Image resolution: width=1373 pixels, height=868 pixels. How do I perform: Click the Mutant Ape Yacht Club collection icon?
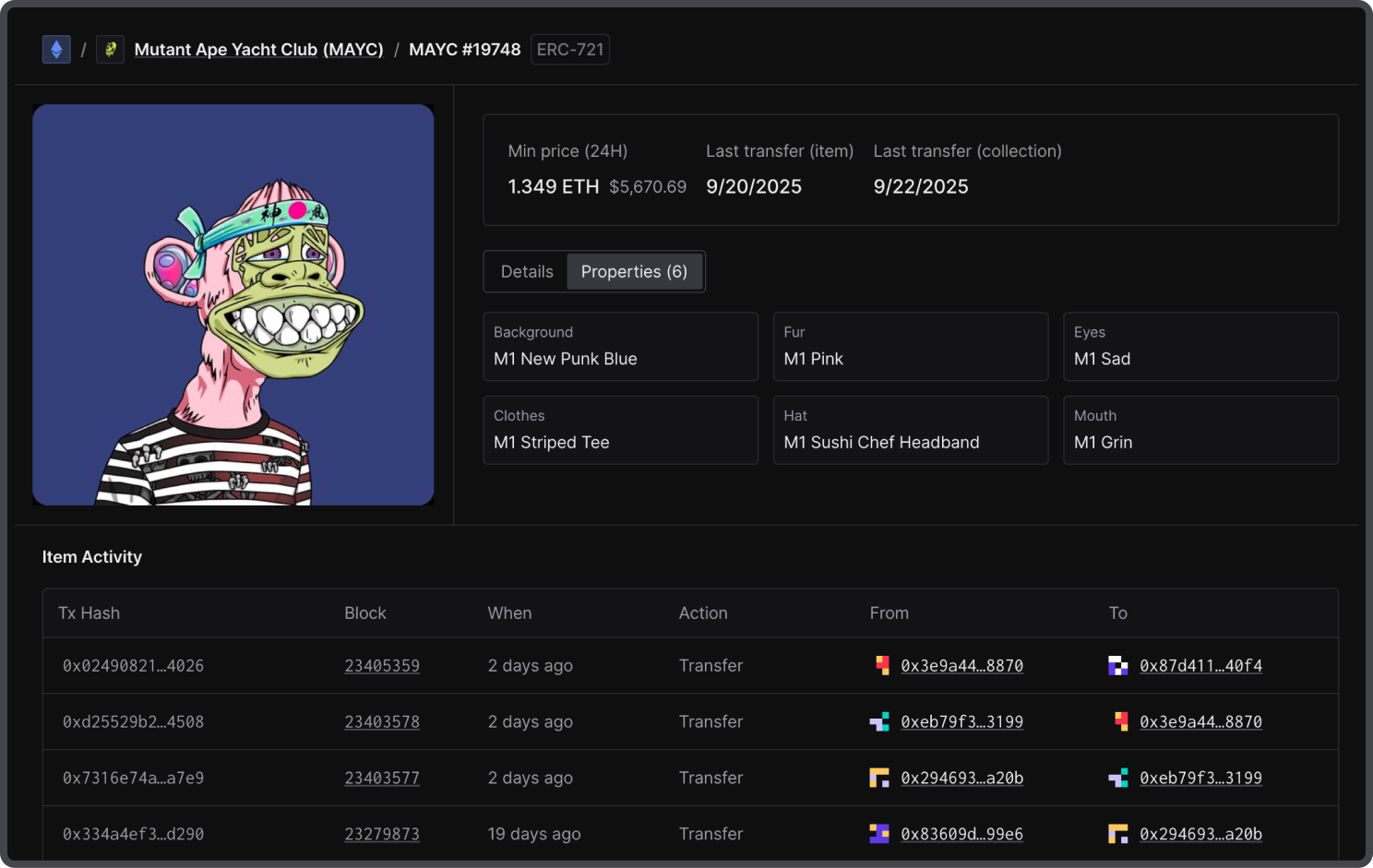tap(111, 50)
